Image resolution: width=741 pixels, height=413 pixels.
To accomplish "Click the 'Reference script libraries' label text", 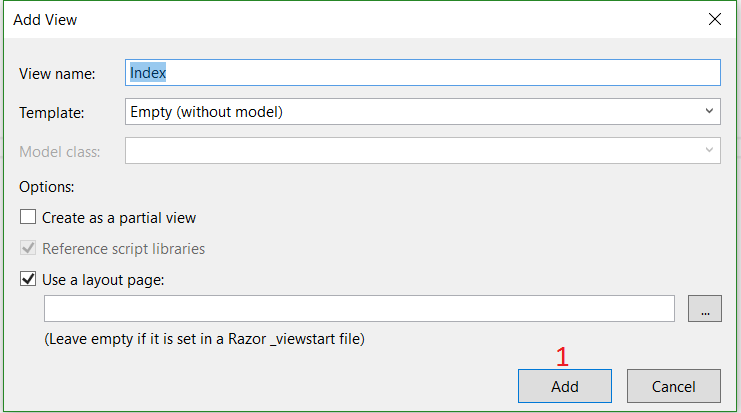I will coord(123,248).
